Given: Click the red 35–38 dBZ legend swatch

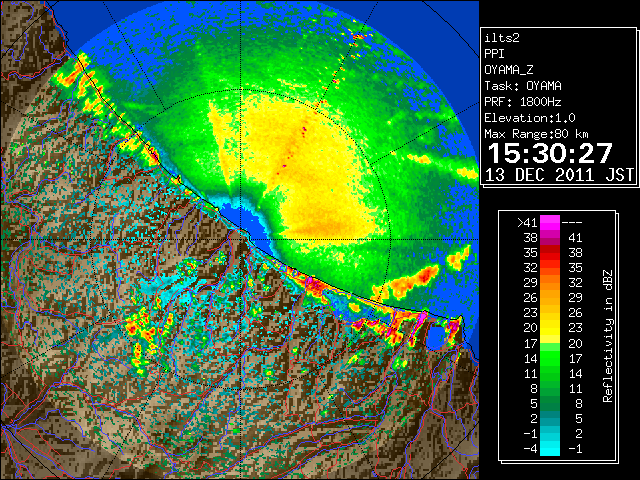Looking at the screenshot, I should point(550,253).
